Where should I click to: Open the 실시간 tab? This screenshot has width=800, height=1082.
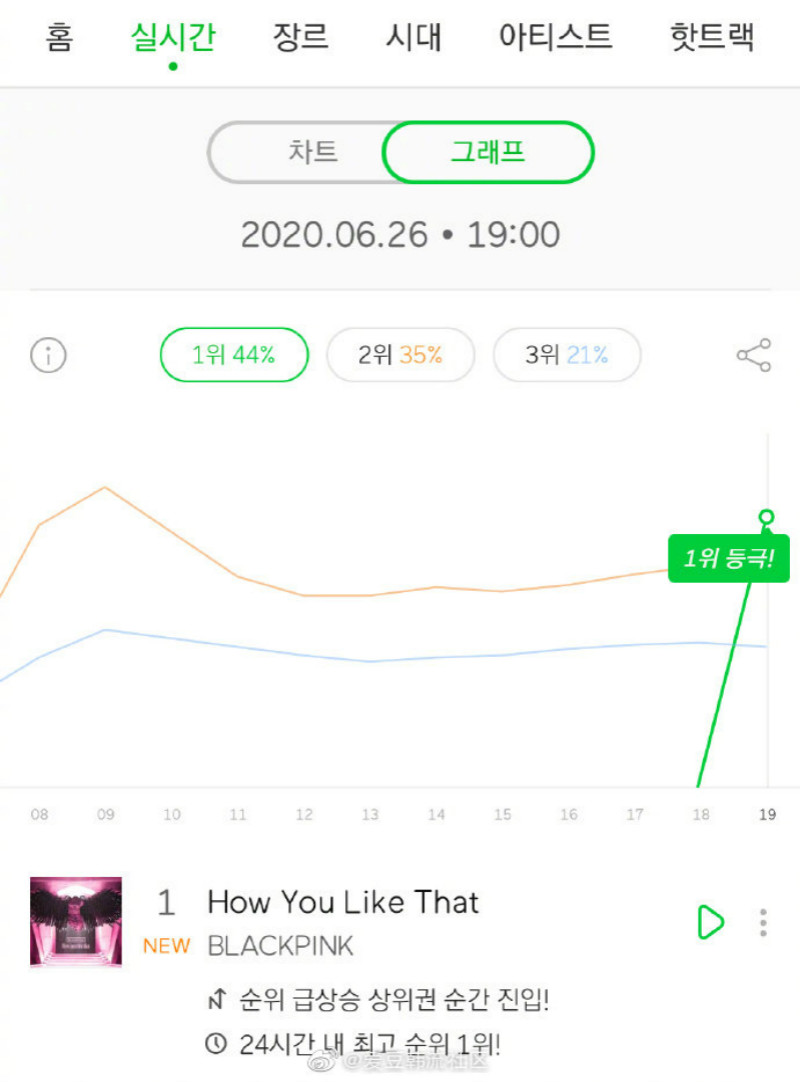pos(173,38)
